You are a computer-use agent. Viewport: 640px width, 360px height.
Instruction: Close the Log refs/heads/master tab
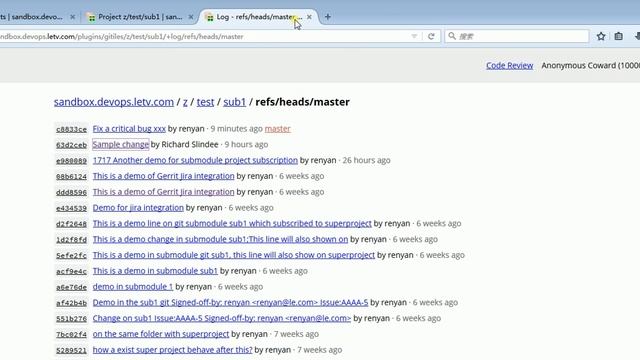(x=309, y=17)
